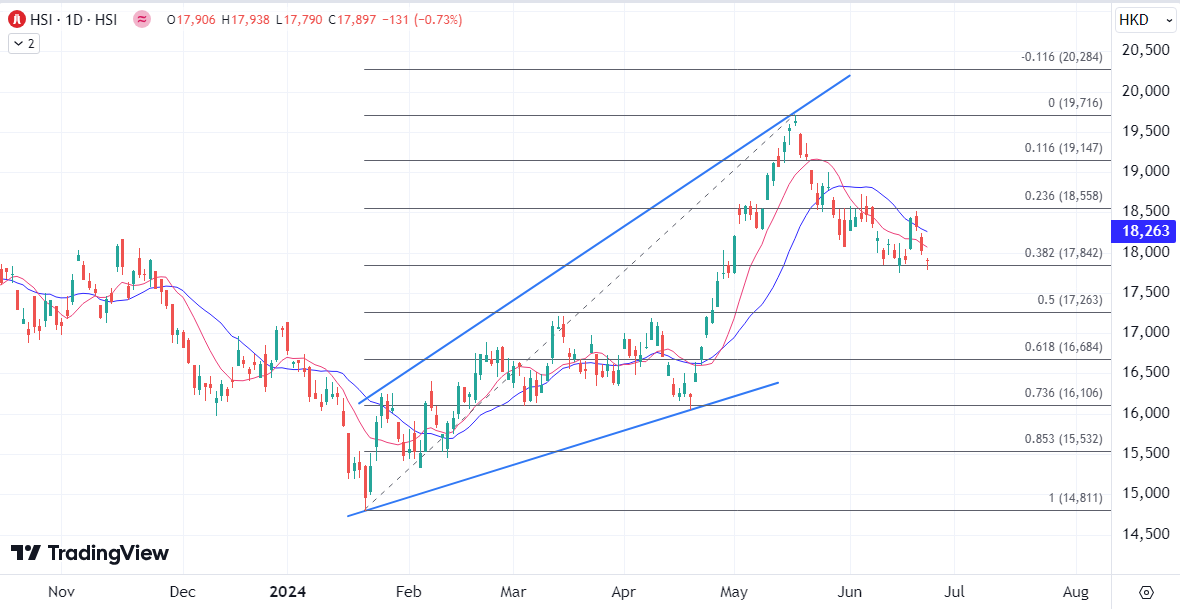The height and width of the screenshot is (609, 1180).
Task: Open chart settings gear icon
Action: (1146, 591)
